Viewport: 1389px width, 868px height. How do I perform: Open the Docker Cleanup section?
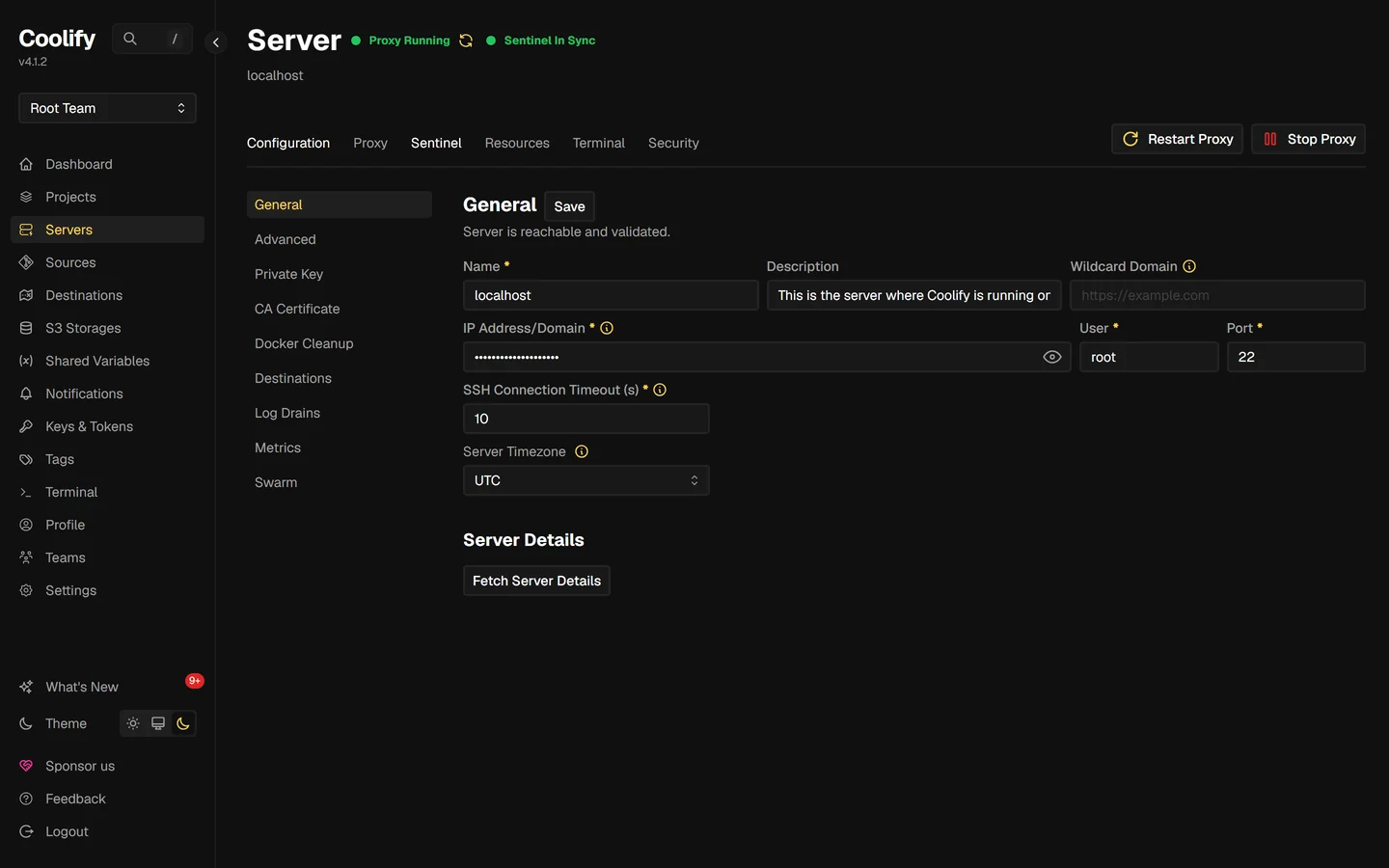(340, 343)
